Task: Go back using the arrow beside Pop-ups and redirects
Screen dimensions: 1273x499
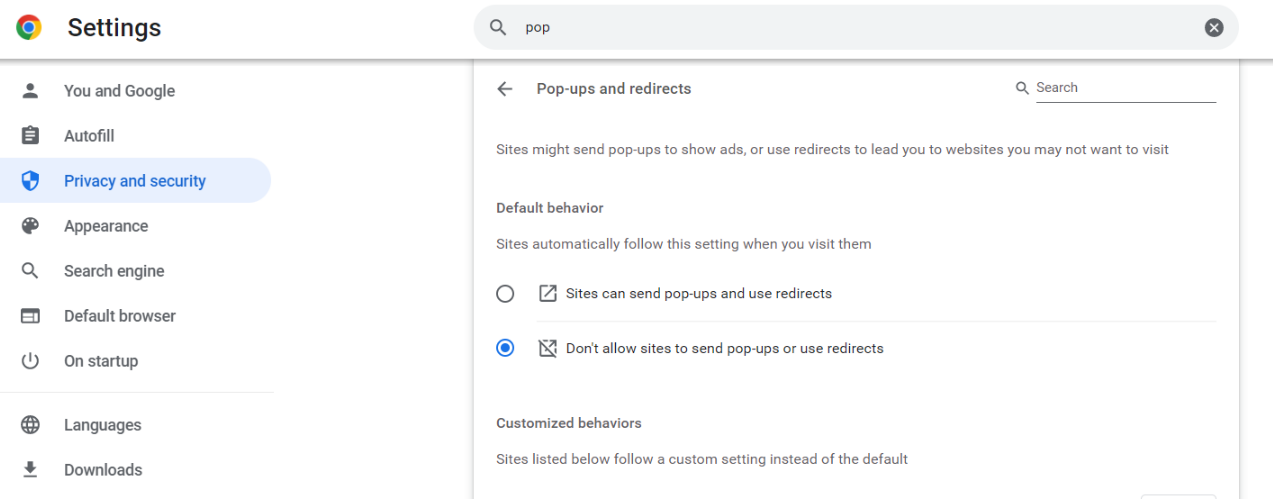Action: [505, 89]
